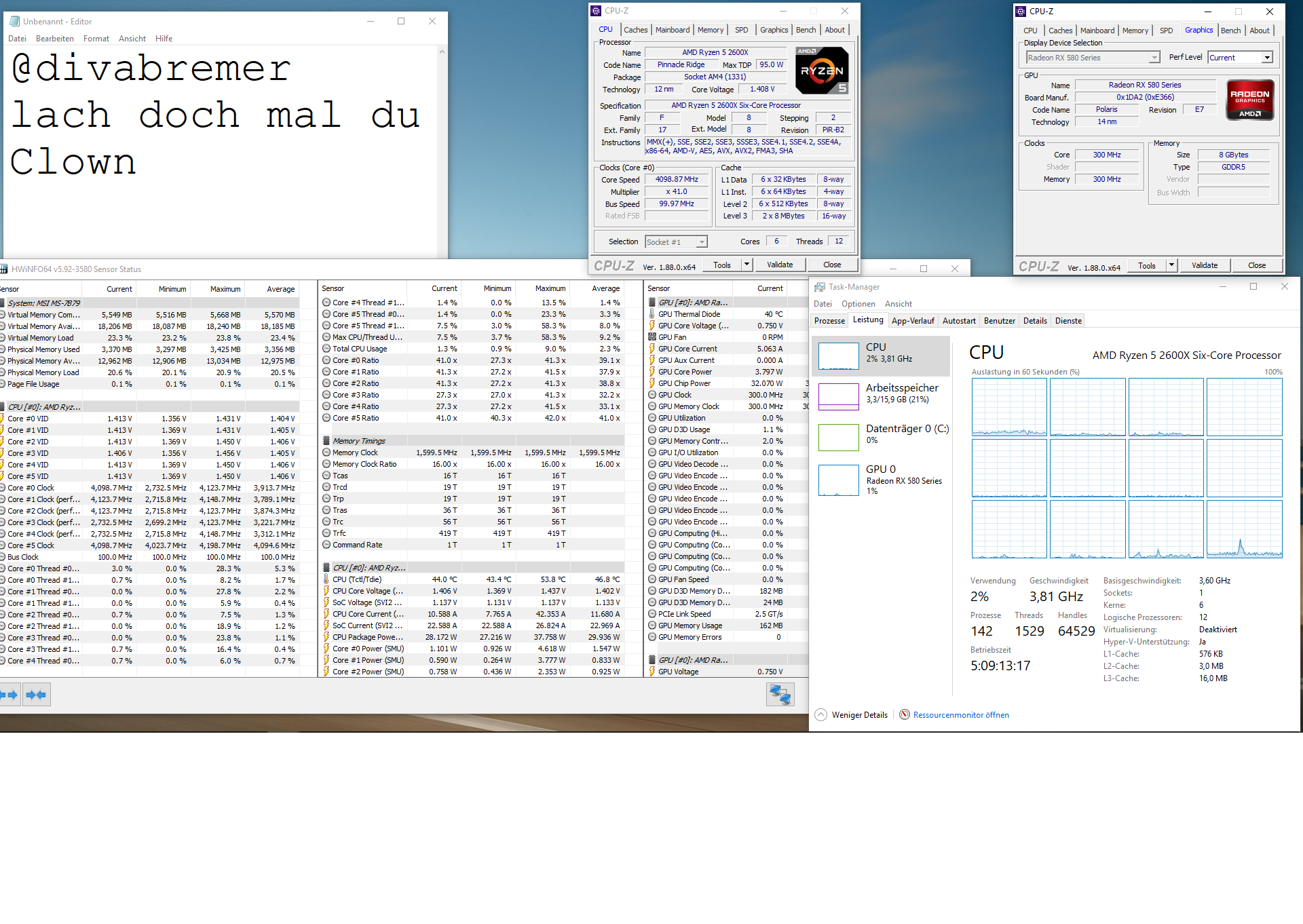1303x924 pixels.
Task: Click the Editor scrollbar up arrow
Action: 442,52
